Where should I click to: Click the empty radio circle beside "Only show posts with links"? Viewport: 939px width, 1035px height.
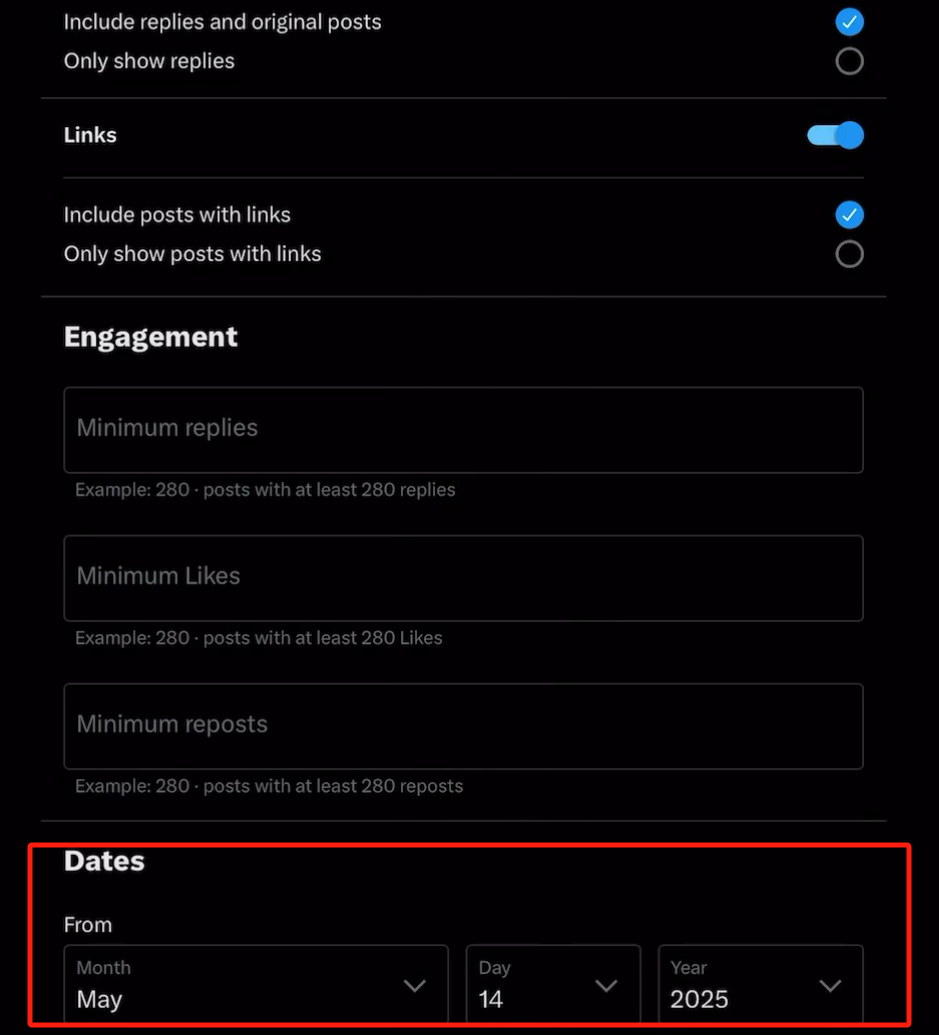[849, 254]
